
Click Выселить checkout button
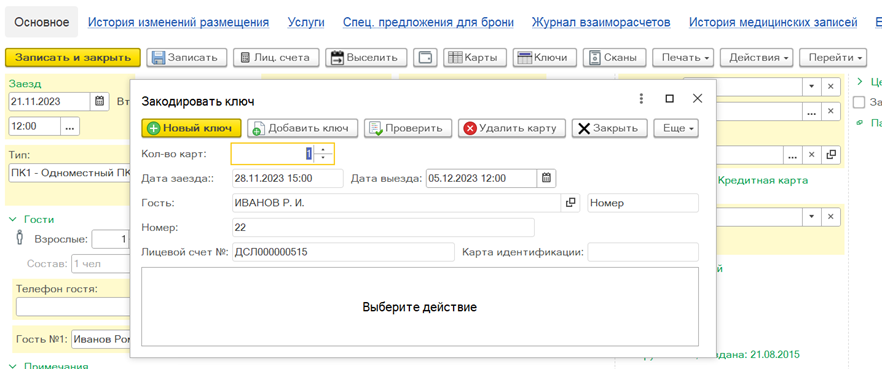[x=366, y=57]
